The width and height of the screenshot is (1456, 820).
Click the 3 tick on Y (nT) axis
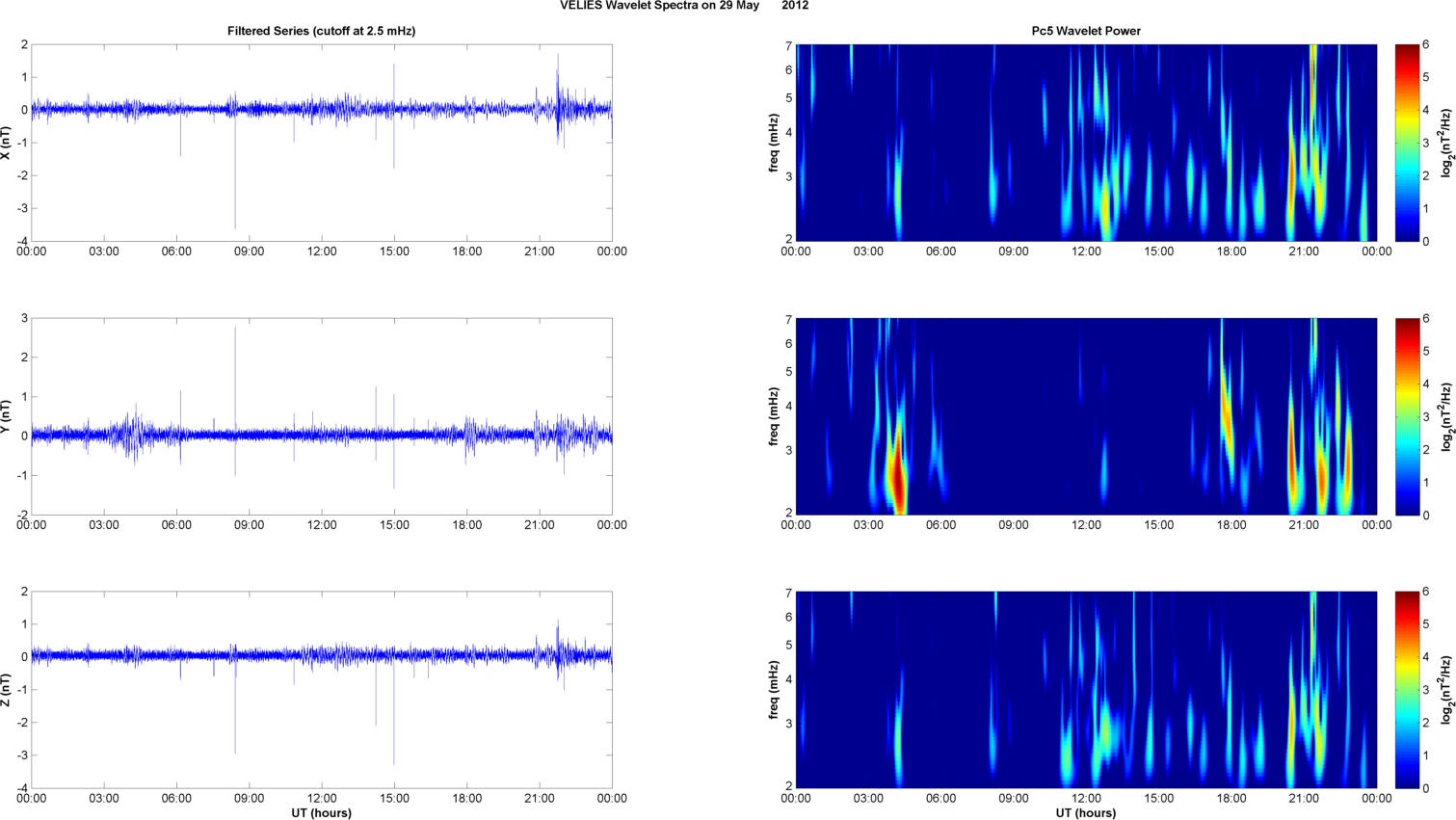point(25,318)
